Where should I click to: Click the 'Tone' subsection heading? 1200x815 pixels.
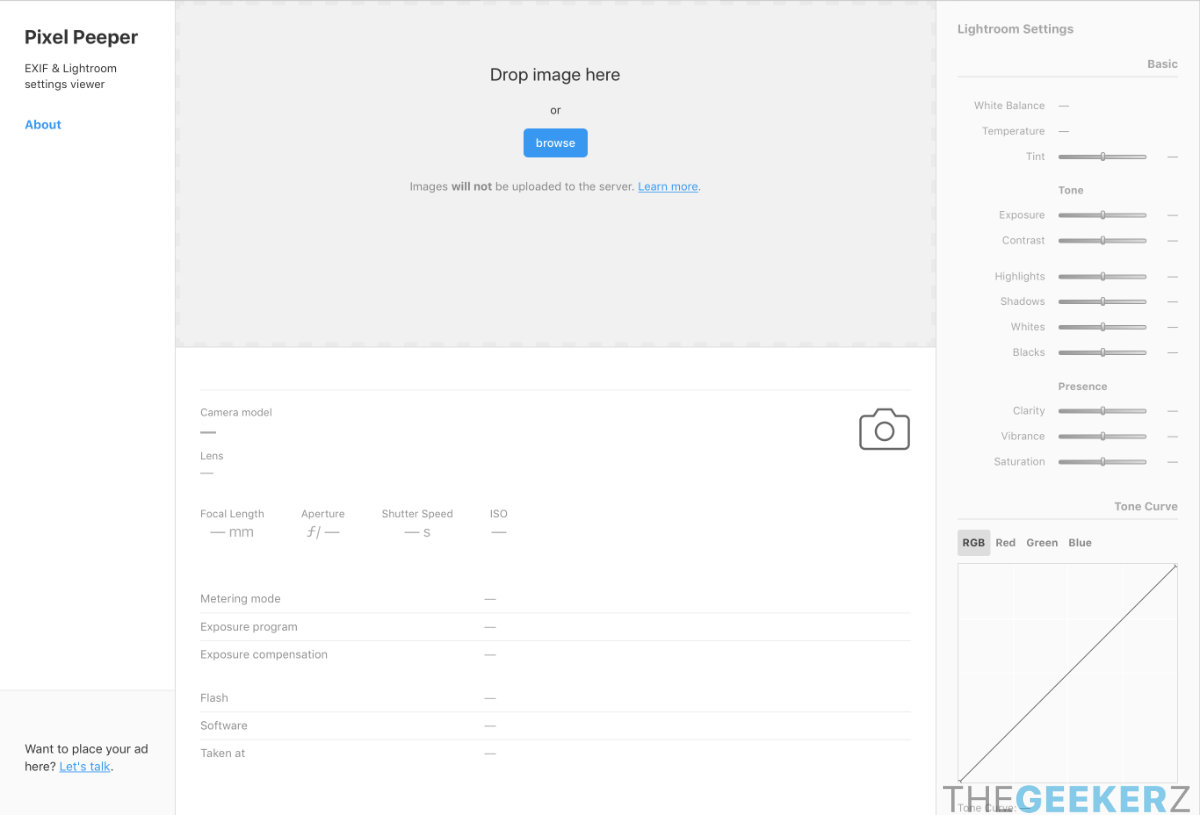click(x=1071, y=190)
